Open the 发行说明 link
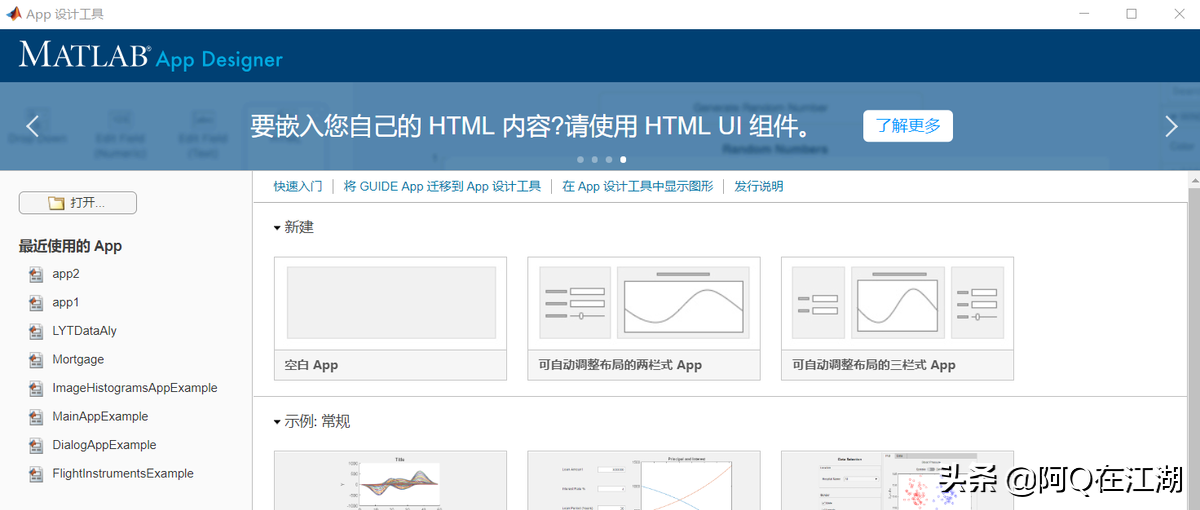This screenshot has width=1200, height=510. point(759,186)
